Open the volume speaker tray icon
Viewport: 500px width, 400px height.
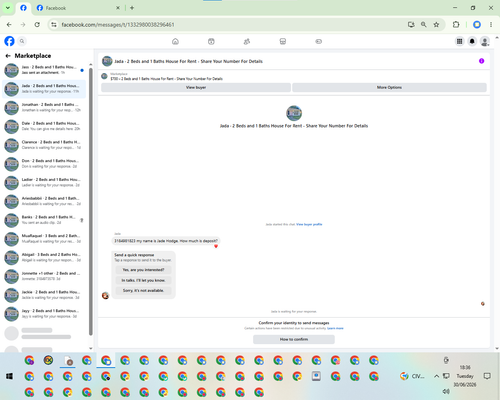click(x=446, y=391)
